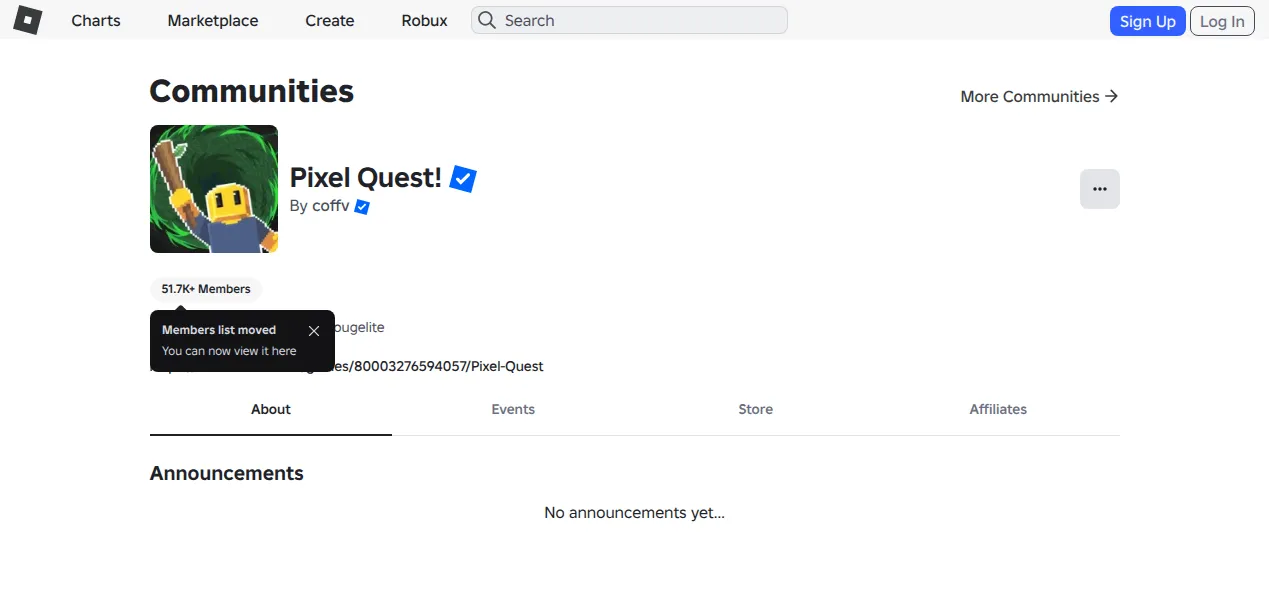Select Robux in the top navigation
The image size is (1269, 597).
[x=425, y=20]
